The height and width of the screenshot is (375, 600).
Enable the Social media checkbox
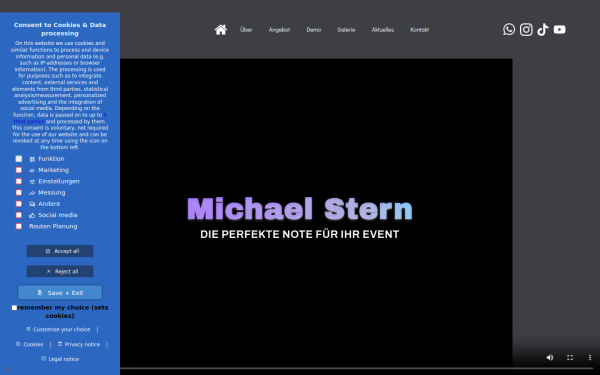click(19, 215)
